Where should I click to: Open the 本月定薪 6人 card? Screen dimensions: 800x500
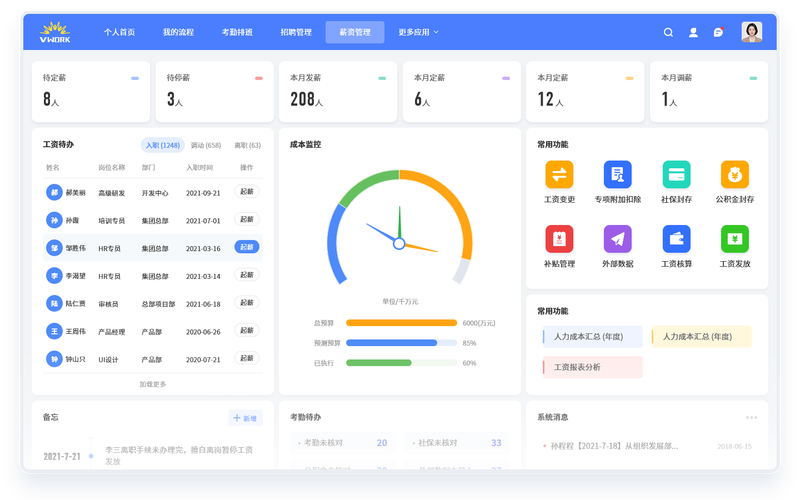462,92
